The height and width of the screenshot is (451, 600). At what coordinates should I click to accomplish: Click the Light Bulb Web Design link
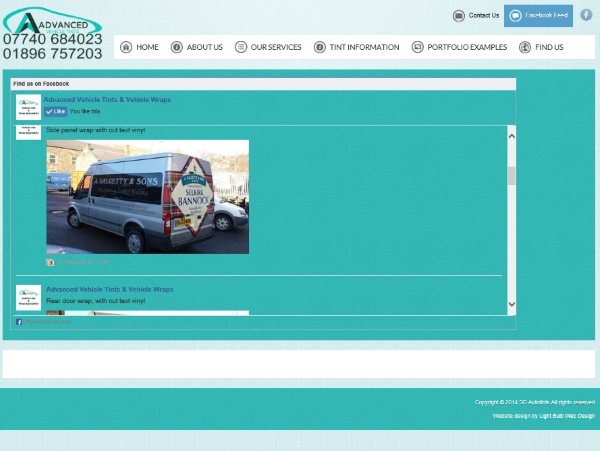pyautogui.click(x=543, y=416)
